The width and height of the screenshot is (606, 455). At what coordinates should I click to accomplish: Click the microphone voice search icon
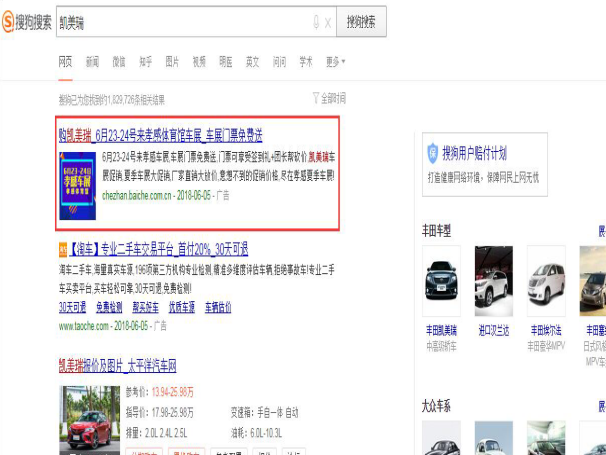316,22
